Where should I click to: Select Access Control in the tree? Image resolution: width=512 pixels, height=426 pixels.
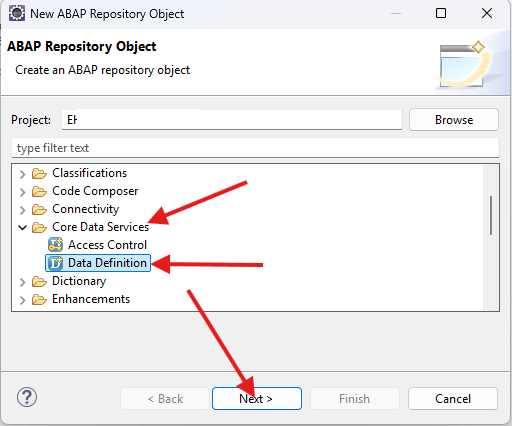pyautogui.click(x=107, y=245)
